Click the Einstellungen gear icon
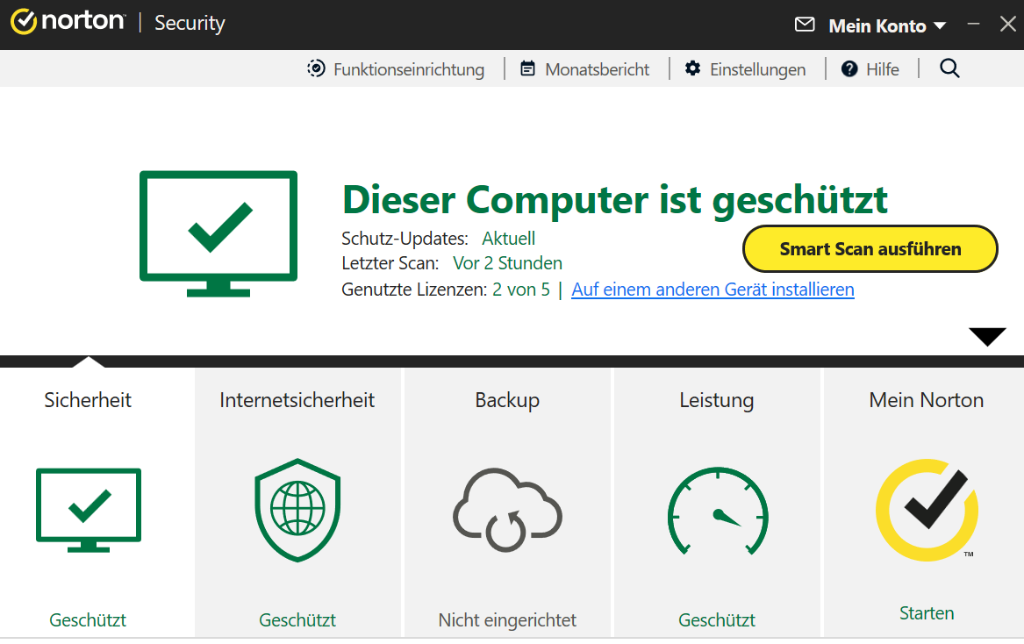The width and height of the screenshot is (1024, 644). (693, 69)
